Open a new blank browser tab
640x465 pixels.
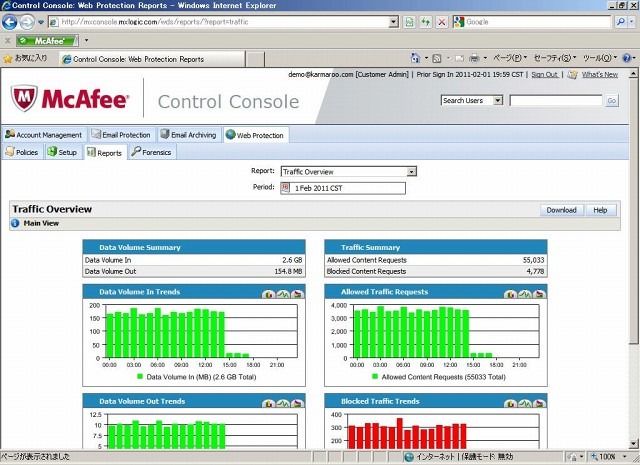click(x=255, y=60)
